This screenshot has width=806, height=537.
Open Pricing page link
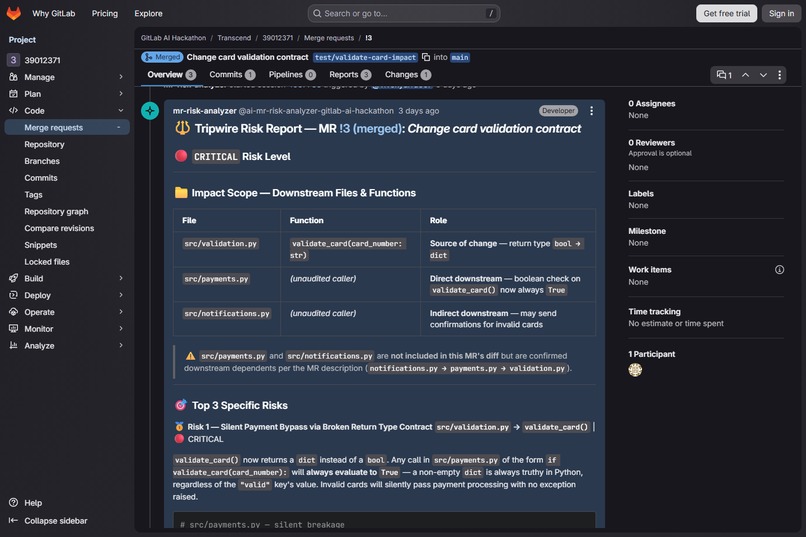(105, 13)
